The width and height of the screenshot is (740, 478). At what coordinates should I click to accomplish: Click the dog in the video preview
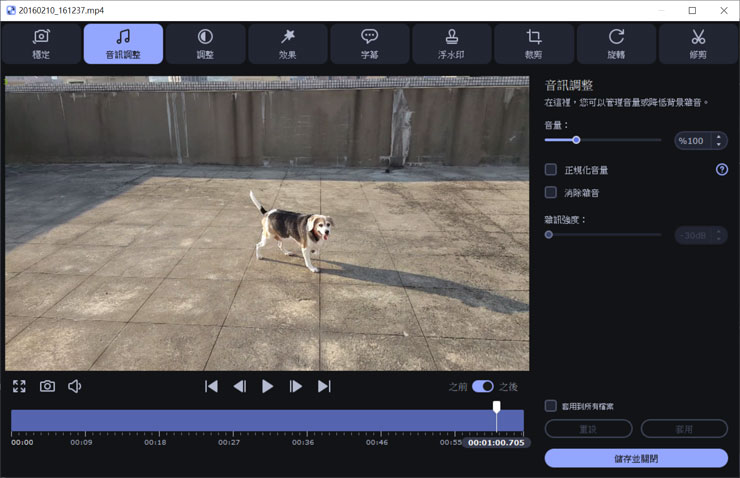tap(292, 231)
